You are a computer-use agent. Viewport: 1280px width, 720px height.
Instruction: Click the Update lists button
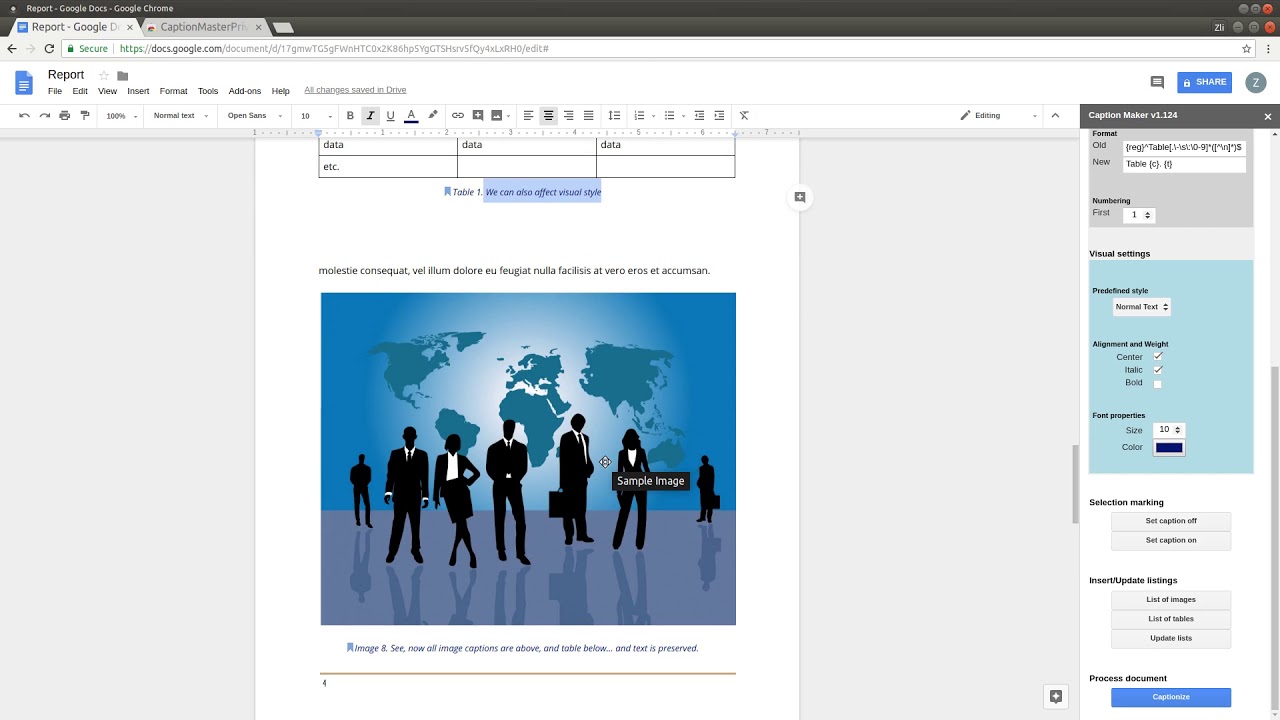(x=1171, y=638)
